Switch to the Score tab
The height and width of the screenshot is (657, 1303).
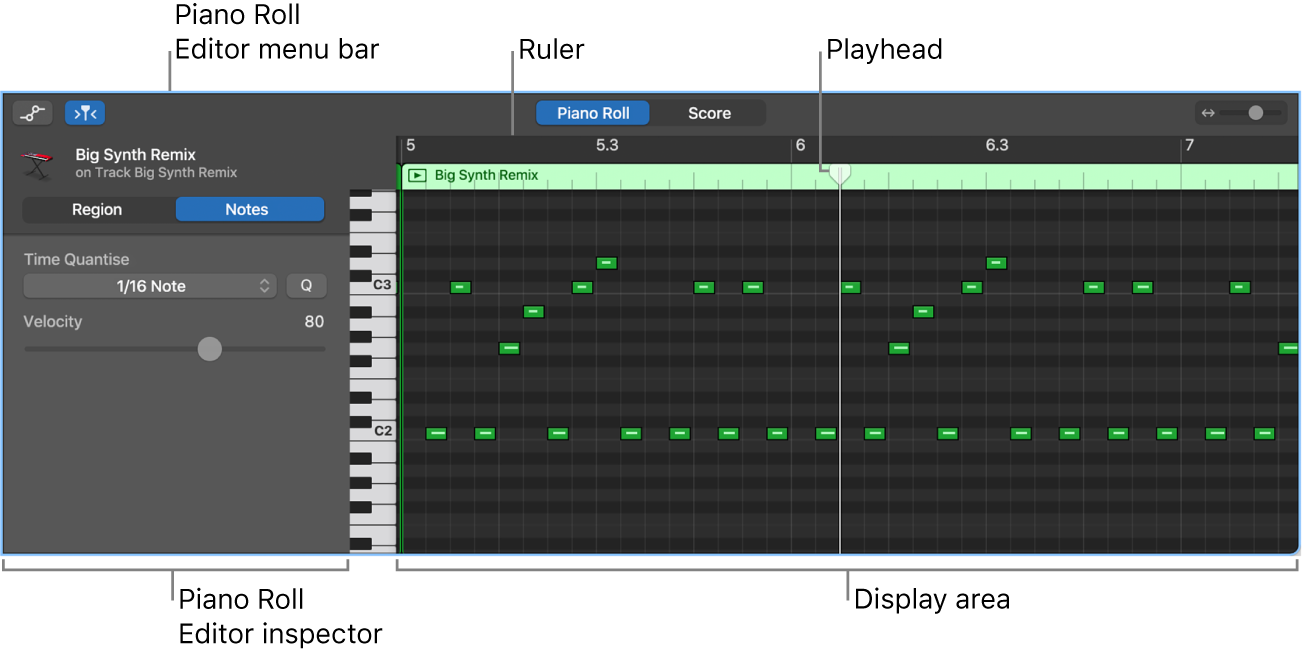click(709, 112)
